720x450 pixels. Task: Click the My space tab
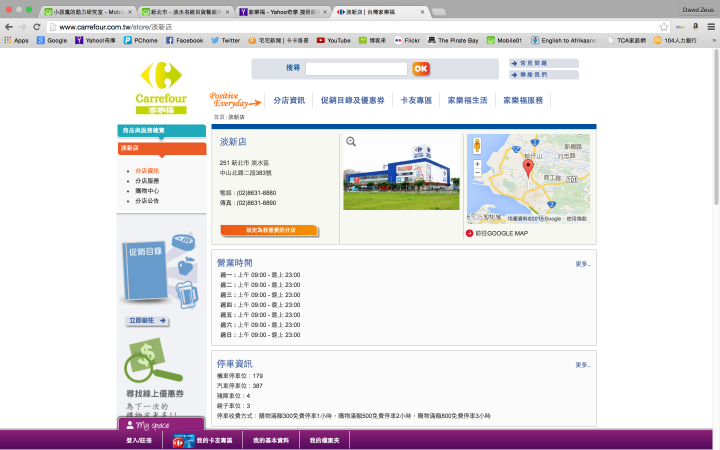point(161,425)
